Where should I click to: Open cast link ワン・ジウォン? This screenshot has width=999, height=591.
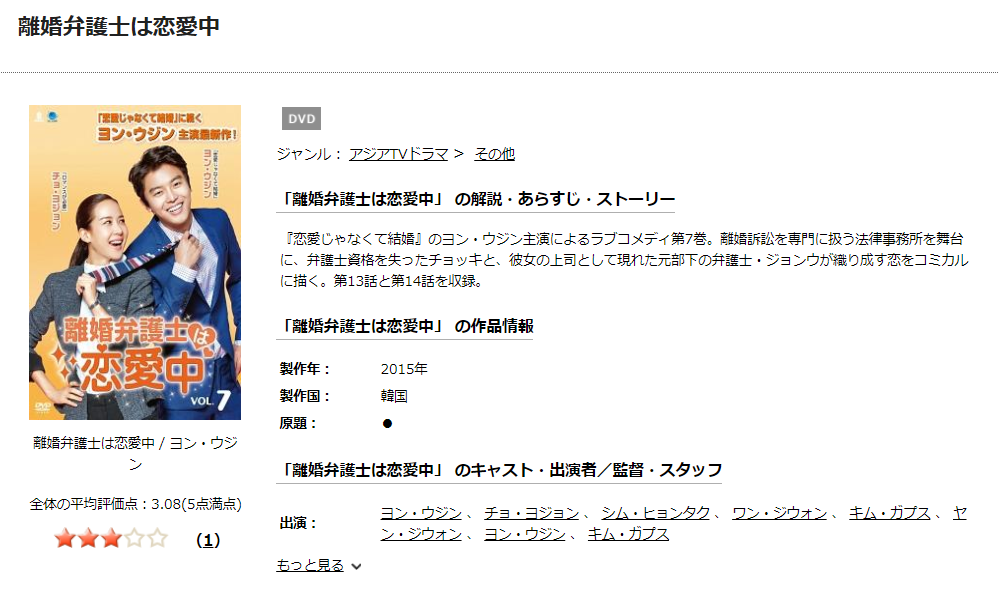779,513
